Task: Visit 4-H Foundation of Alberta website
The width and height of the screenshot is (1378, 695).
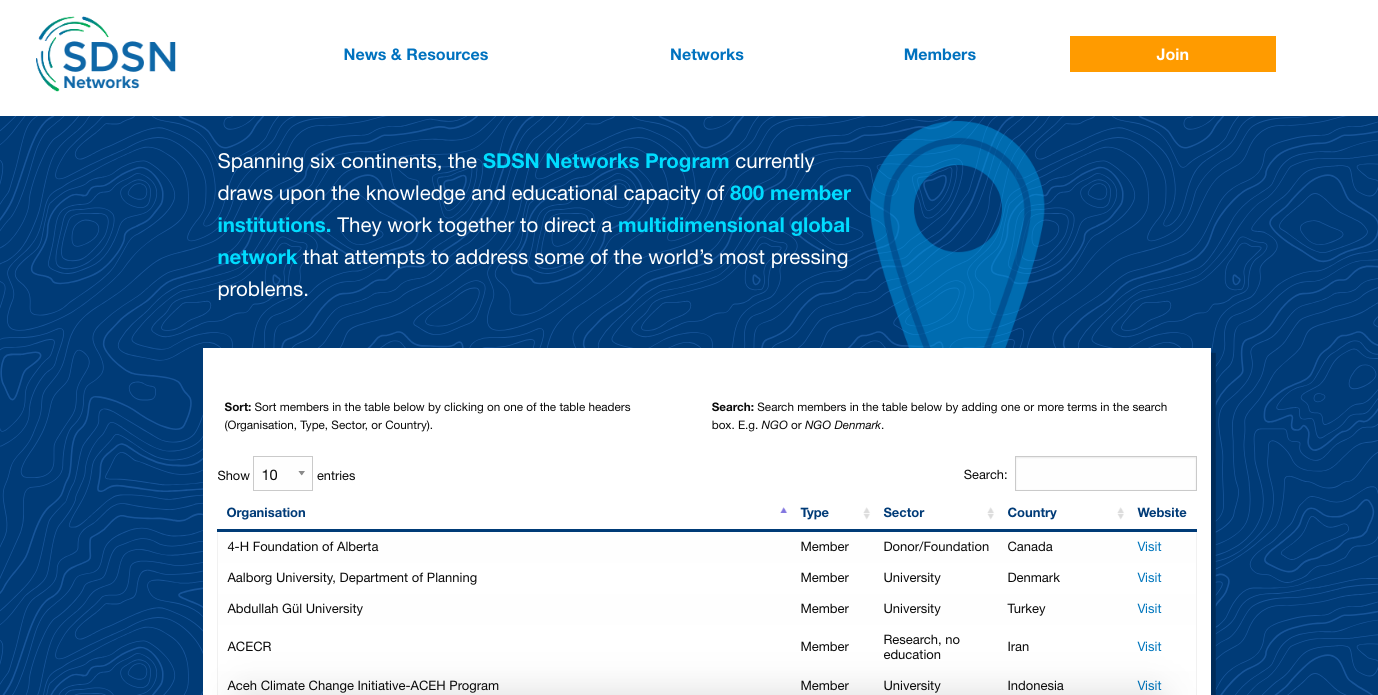Action: (x=1149, y=547)
